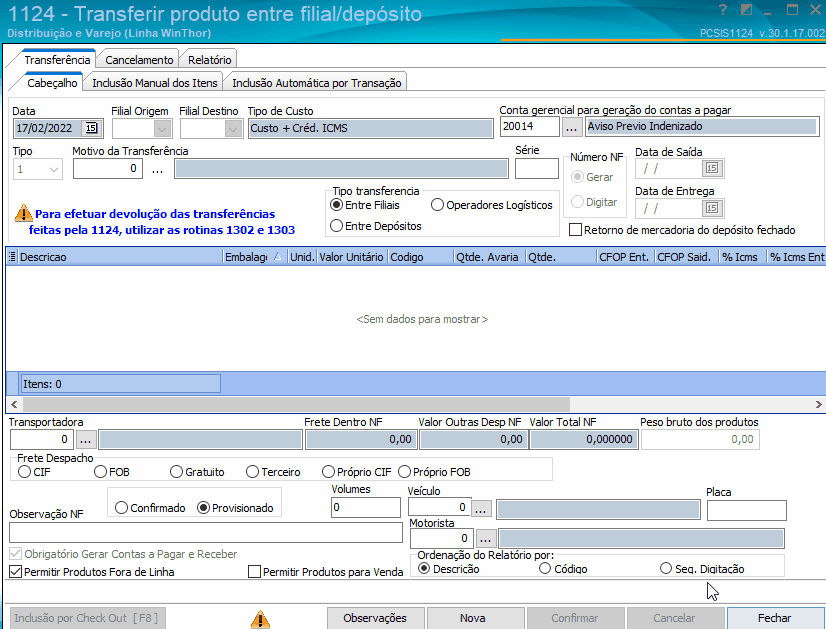The height and width of the screenshot is (629, 826).
Task: Uncheck Permitir Produtos Fora de Linha
Action: click(x=92, y=572)
